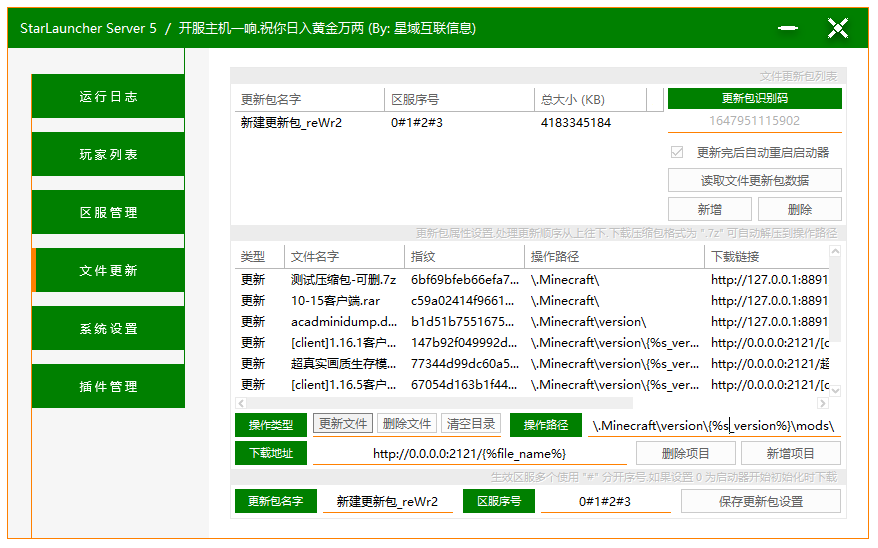Toggle 更新完后自动重启启动器 checkbox
Image resolution: width=878 pixels, height=548 pixels.
click(677, 152)
